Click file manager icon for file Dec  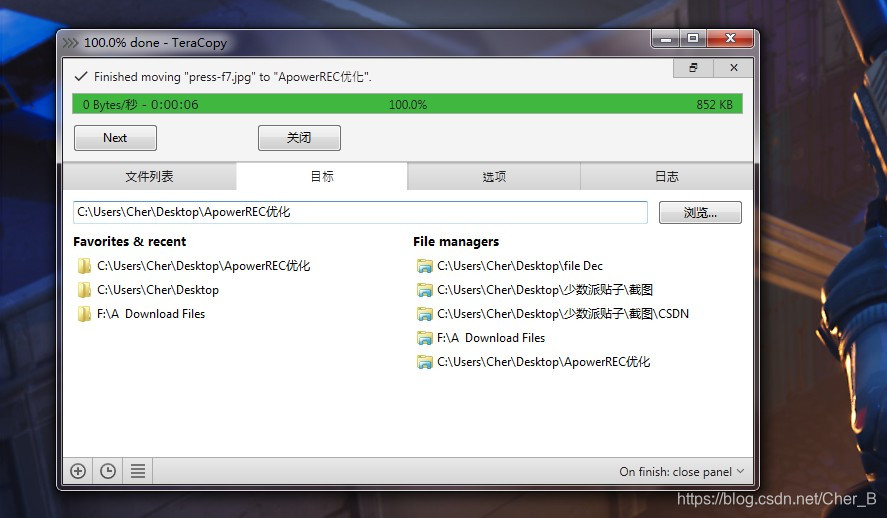[424, 266]
